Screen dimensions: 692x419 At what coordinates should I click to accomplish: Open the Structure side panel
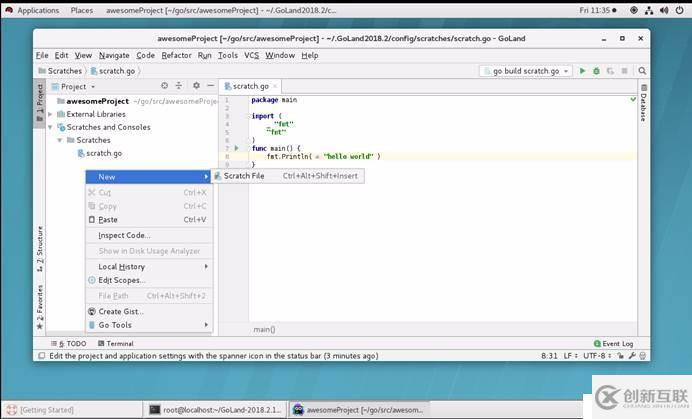click(40, 249)
